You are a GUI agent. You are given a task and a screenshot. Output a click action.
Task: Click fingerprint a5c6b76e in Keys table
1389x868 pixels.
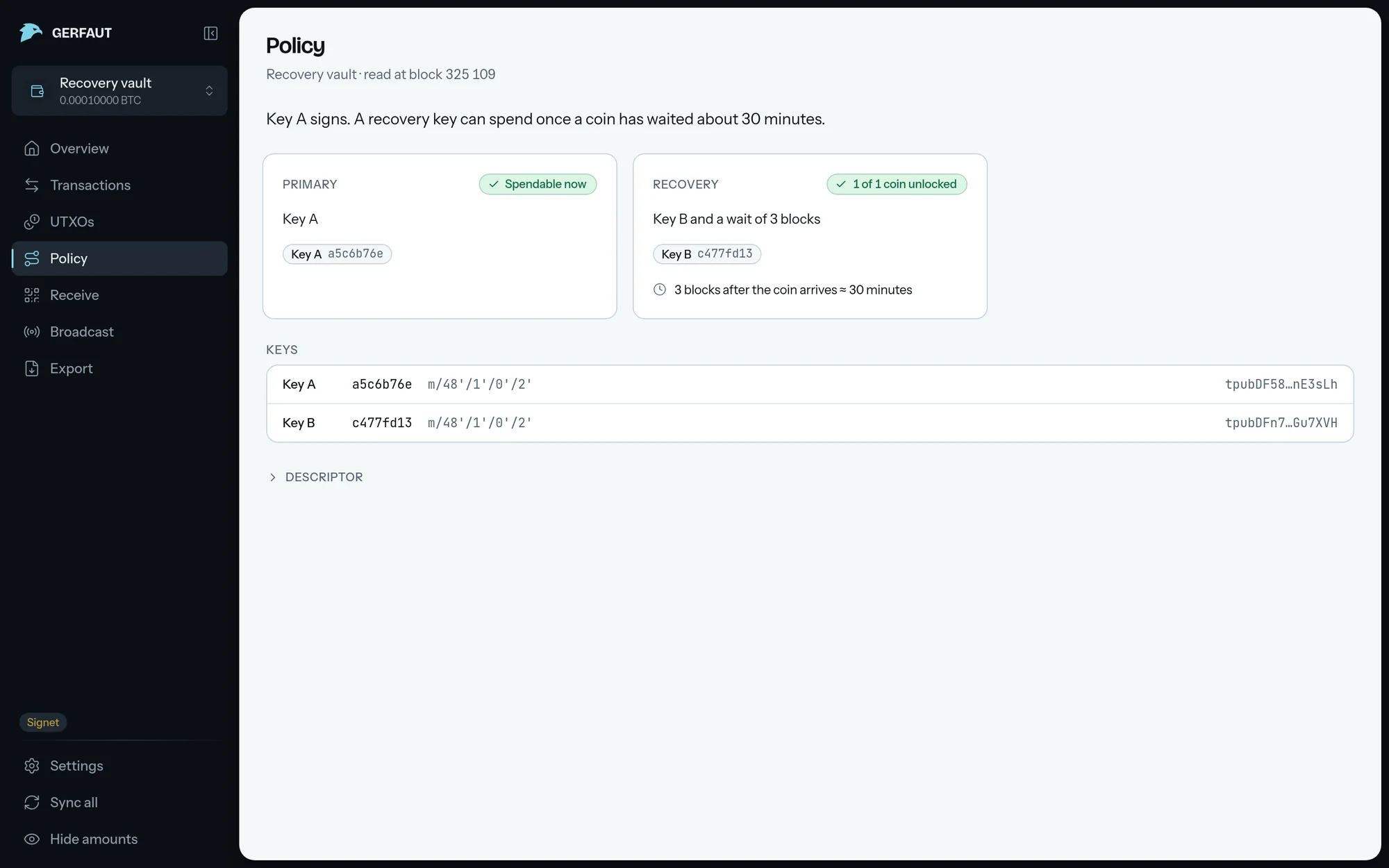click(382, 384)
